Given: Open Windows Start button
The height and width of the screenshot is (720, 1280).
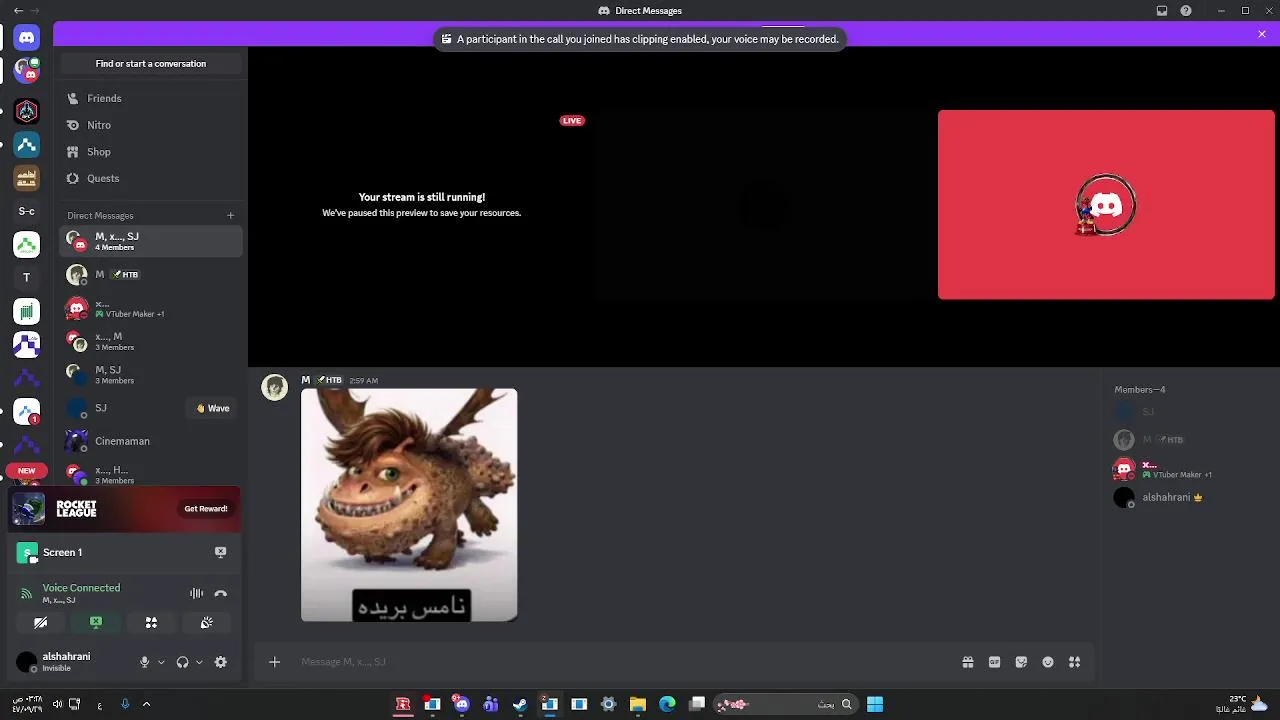Looking at the screenshot, I should tap(875, 704).
